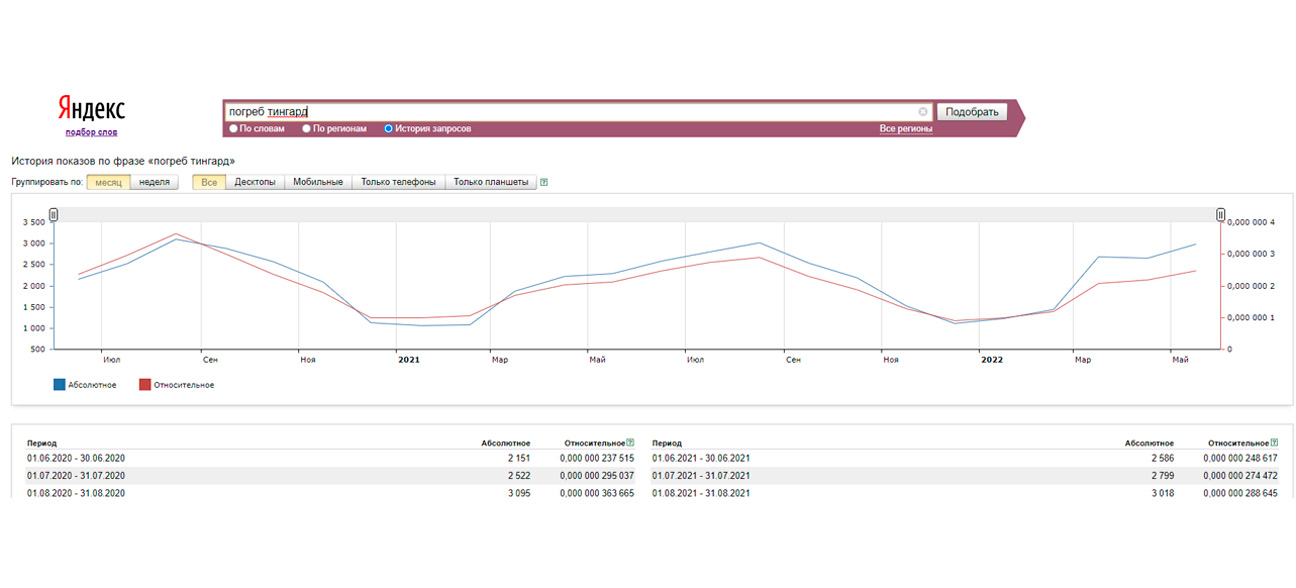
Task: Switch to the Мобильные tab
Action: click(x=318, y=182)
